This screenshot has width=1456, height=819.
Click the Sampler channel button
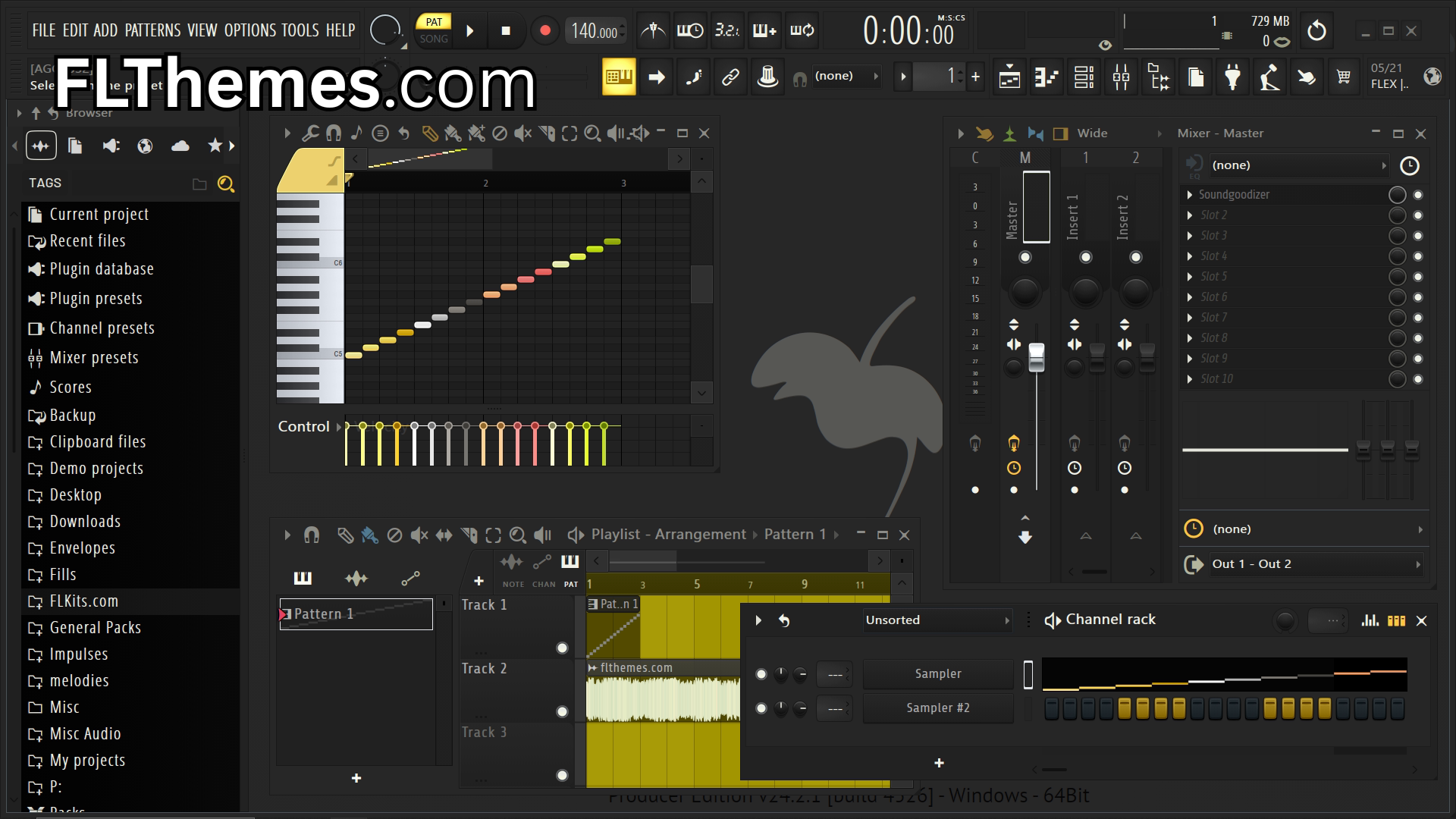[x=938, y=673]
